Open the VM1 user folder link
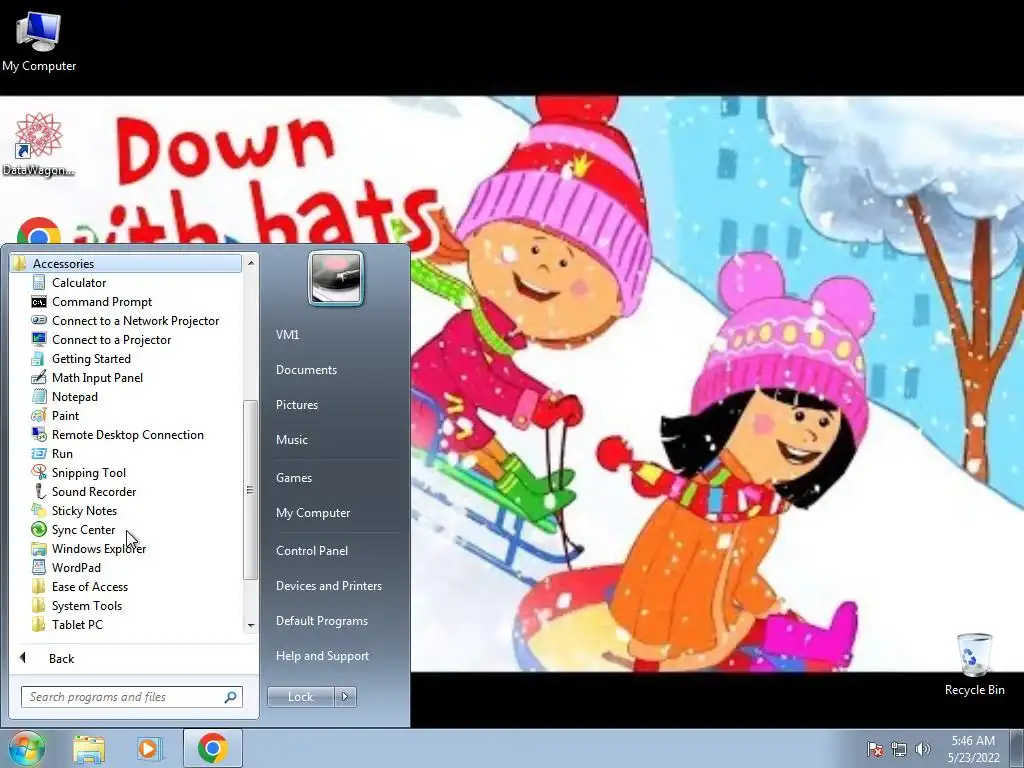 pyautogui.click(x=287, y=334)
